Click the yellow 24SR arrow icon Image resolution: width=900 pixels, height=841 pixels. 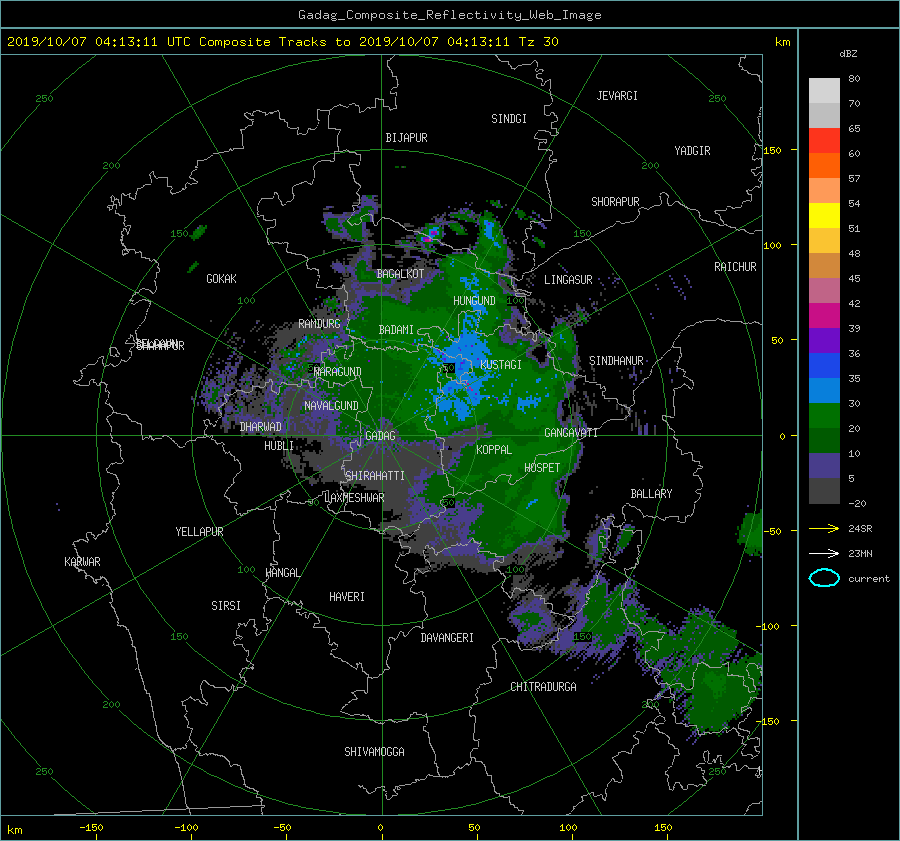824,528
